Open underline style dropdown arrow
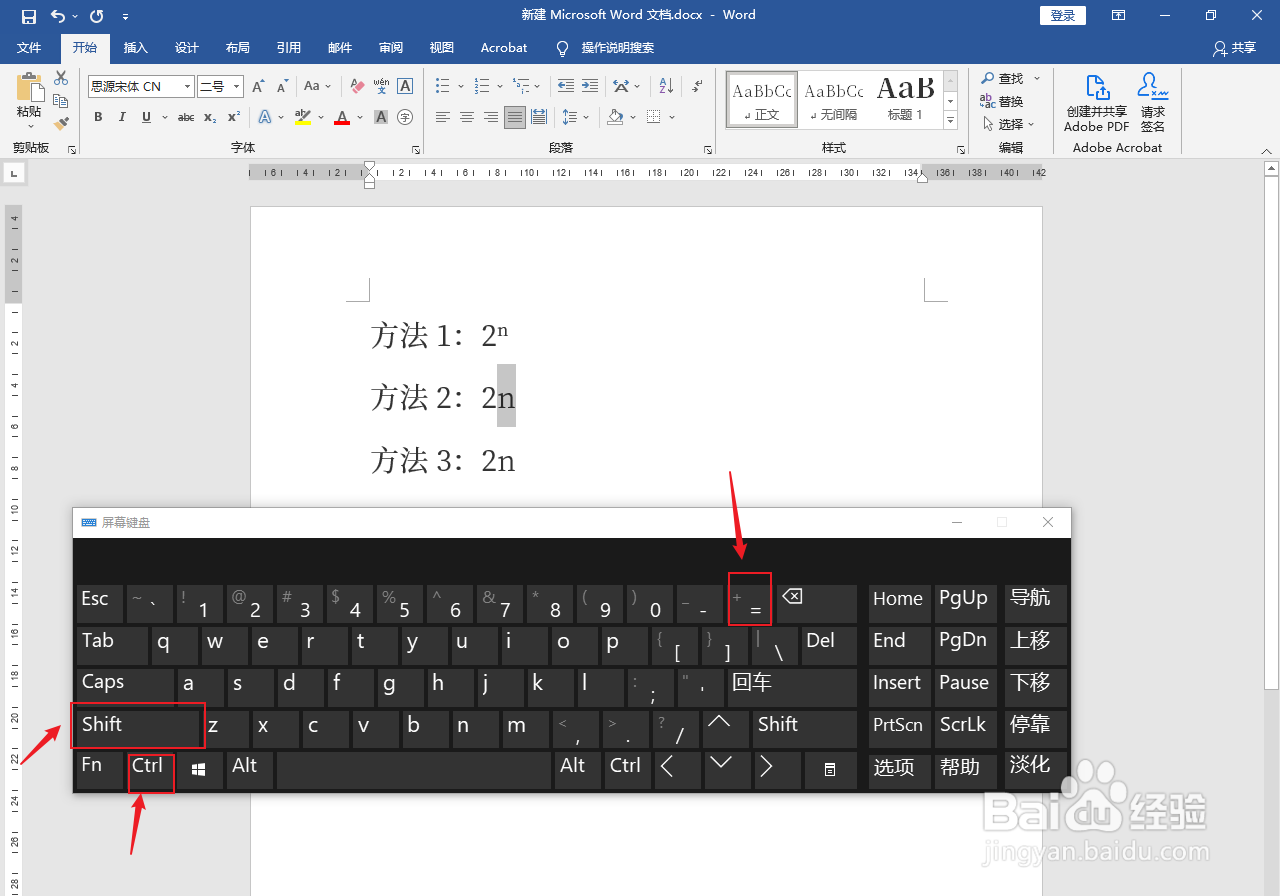Image resolution: width=1280 pixels, height=896 pixels. pos(164,117)
